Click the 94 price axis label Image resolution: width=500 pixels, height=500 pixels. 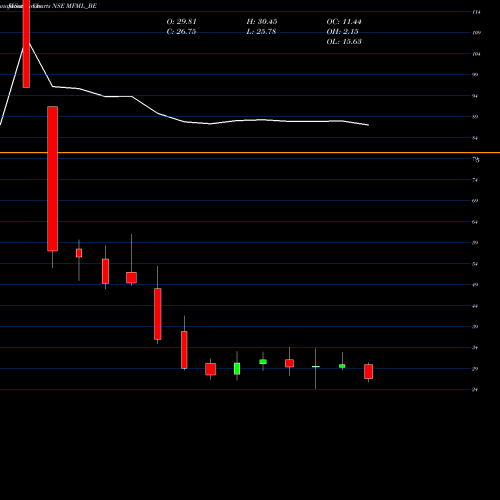point(475,96)
